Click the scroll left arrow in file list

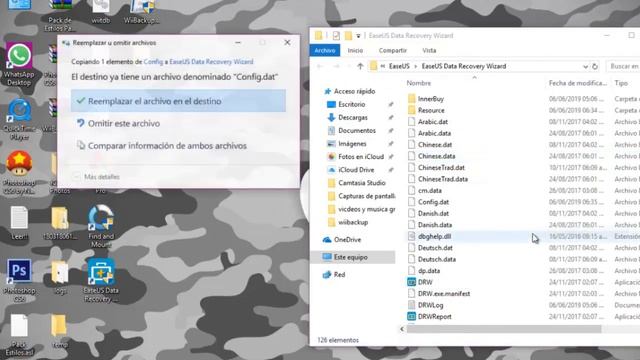[x=402, y=329]
